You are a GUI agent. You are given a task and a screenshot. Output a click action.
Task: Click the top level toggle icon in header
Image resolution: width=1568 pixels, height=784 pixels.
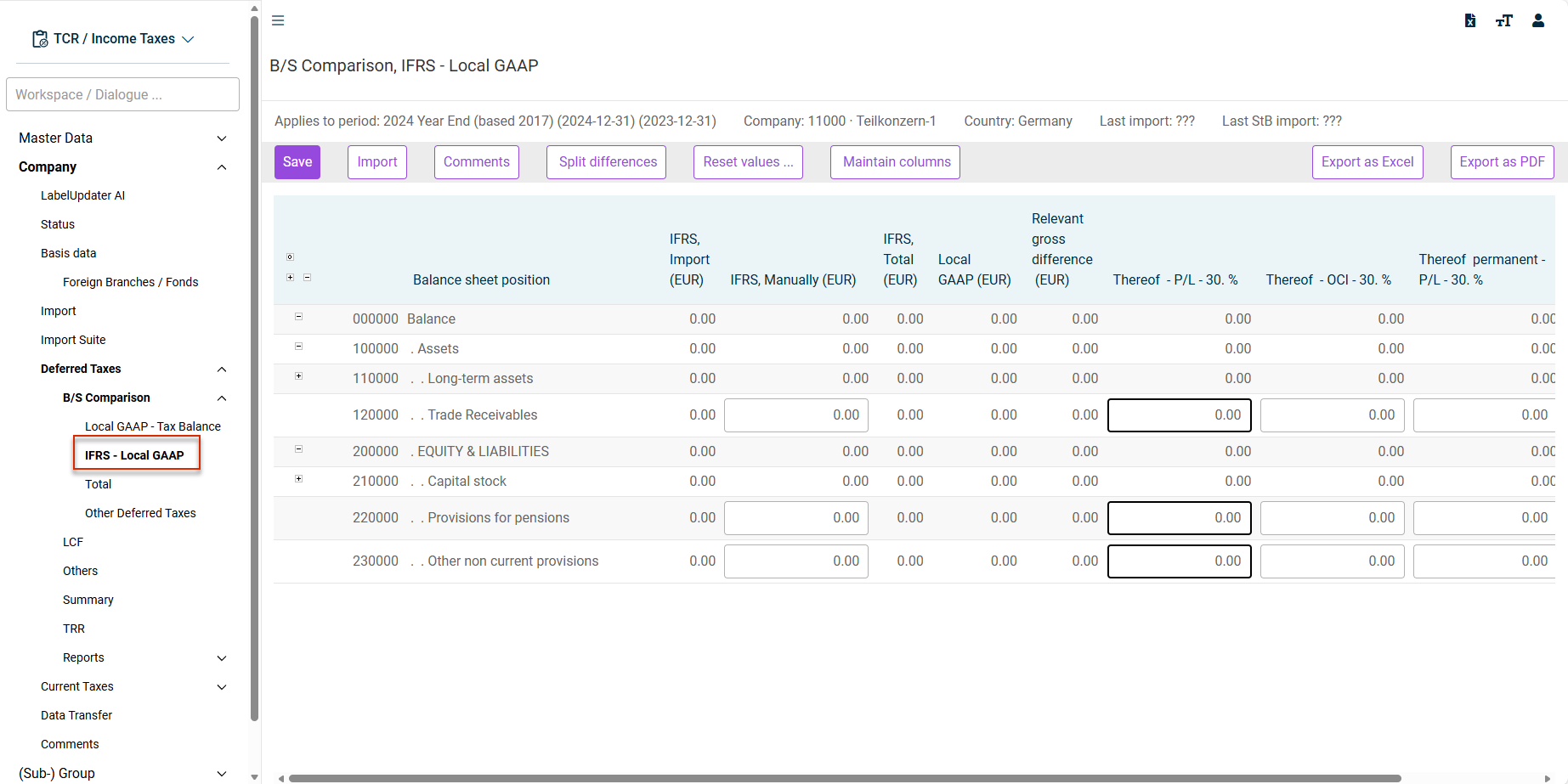click(x=291, y=257)
